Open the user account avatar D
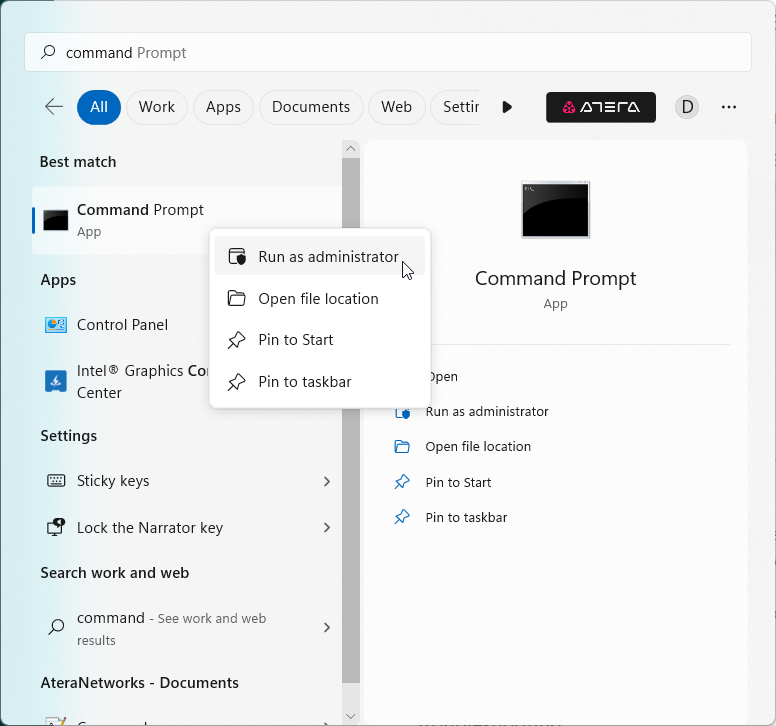This screenshot has width=776, height=726. click(687, 107)
